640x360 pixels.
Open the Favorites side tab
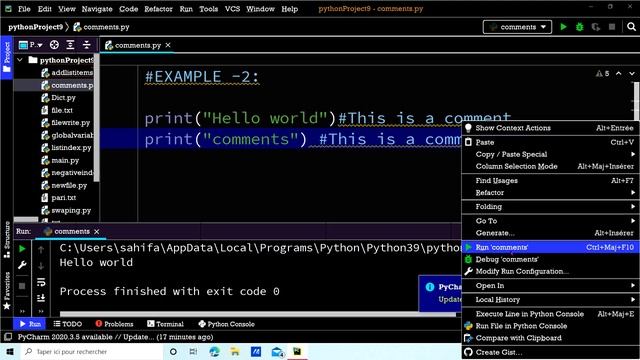click(7, 291)
